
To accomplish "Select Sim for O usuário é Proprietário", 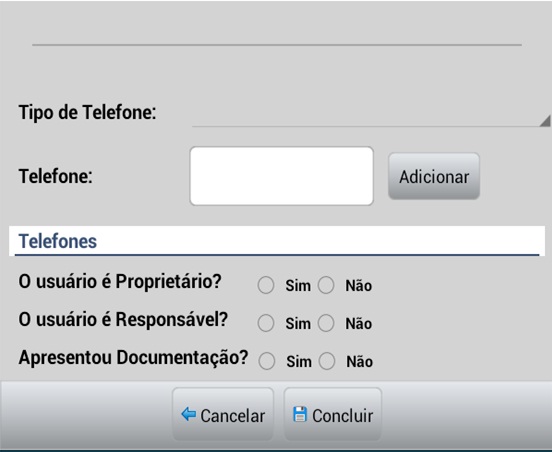I will click(266, 285).
